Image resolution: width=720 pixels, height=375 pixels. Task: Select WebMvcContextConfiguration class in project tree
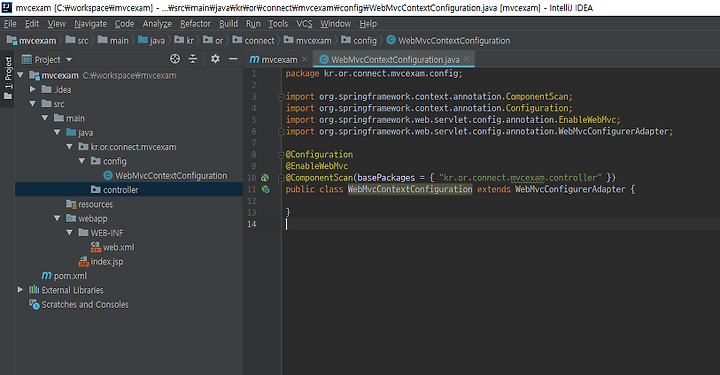pyautogui.click(x=165, y=175)
